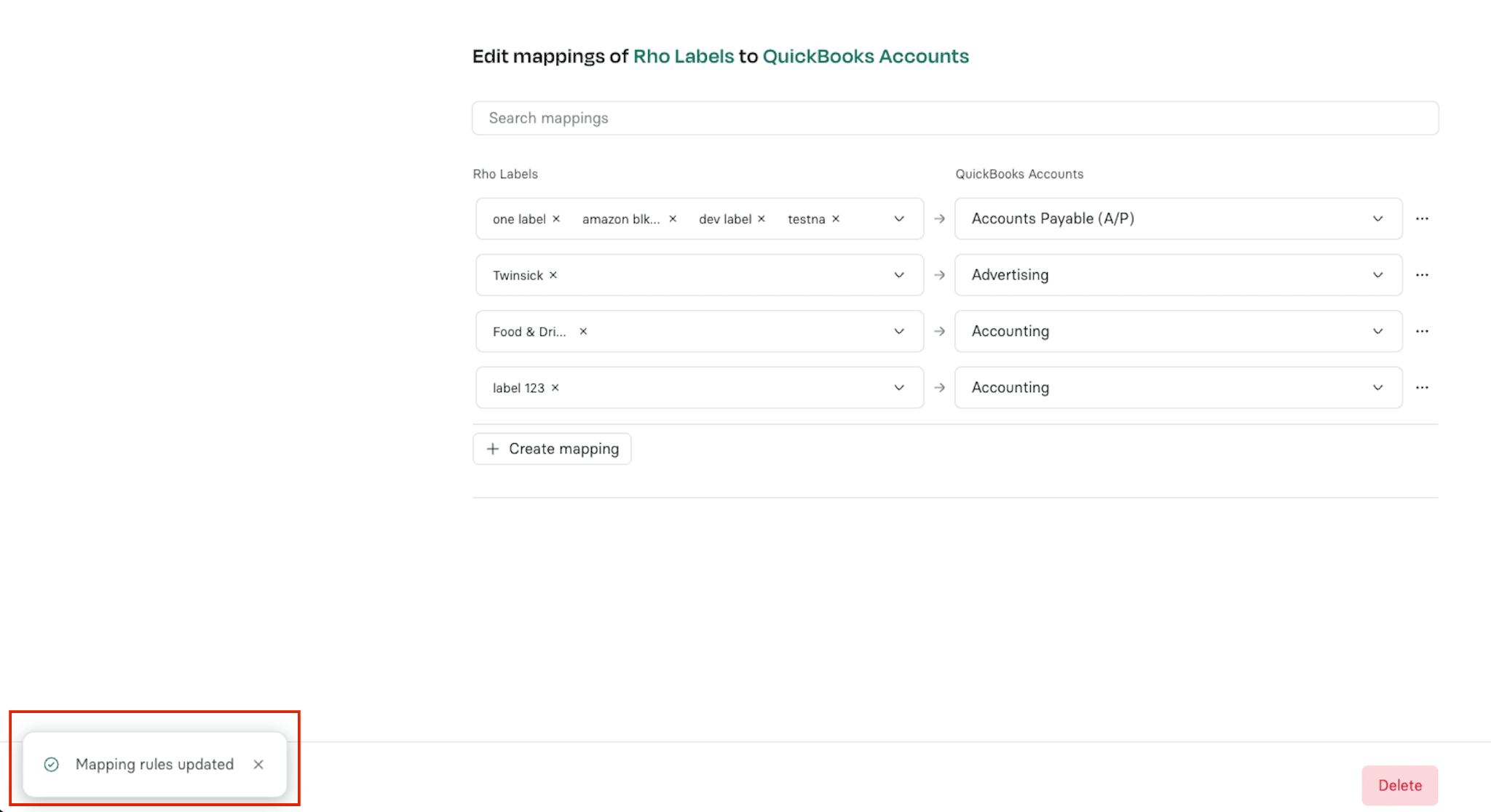Open more options for Accounts Payable mapping
Image resolution: width=1491 pixels, height=812 pixels.
coord(1422,219)
